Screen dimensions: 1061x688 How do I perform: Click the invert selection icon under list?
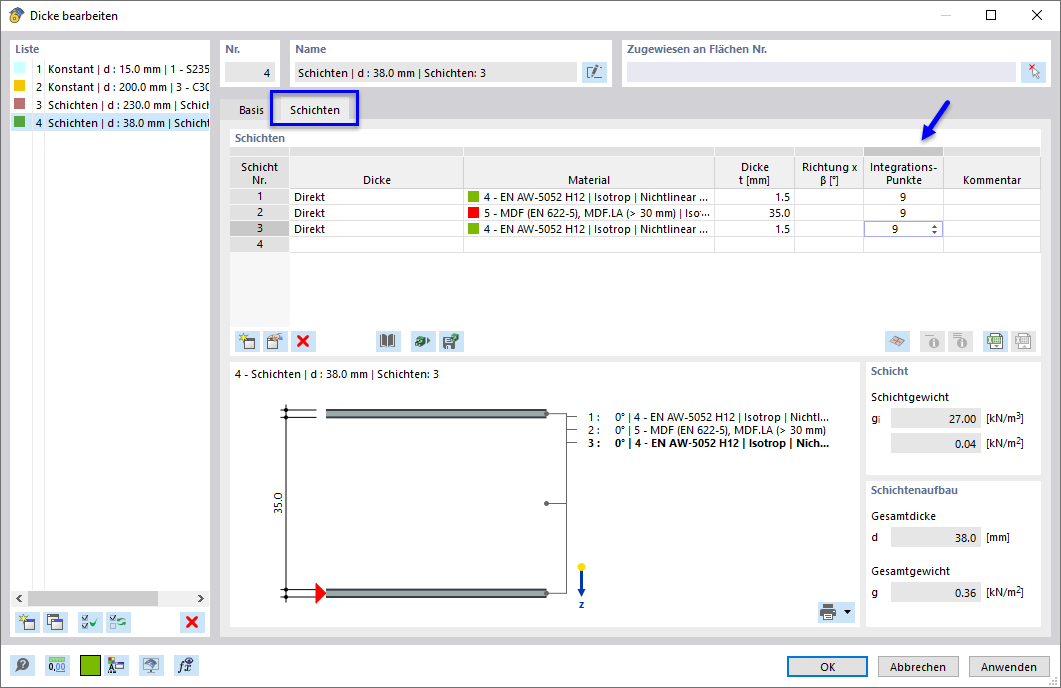point(118,622)
